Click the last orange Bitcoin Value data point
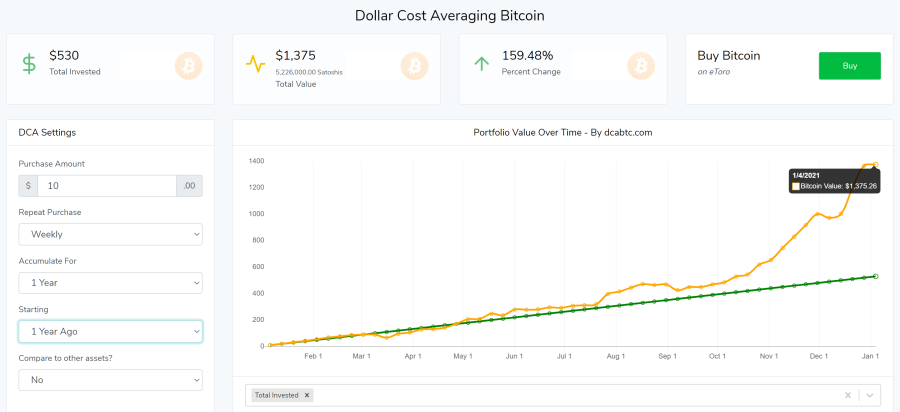Screen dimensions: 900x412 [875, 164]
